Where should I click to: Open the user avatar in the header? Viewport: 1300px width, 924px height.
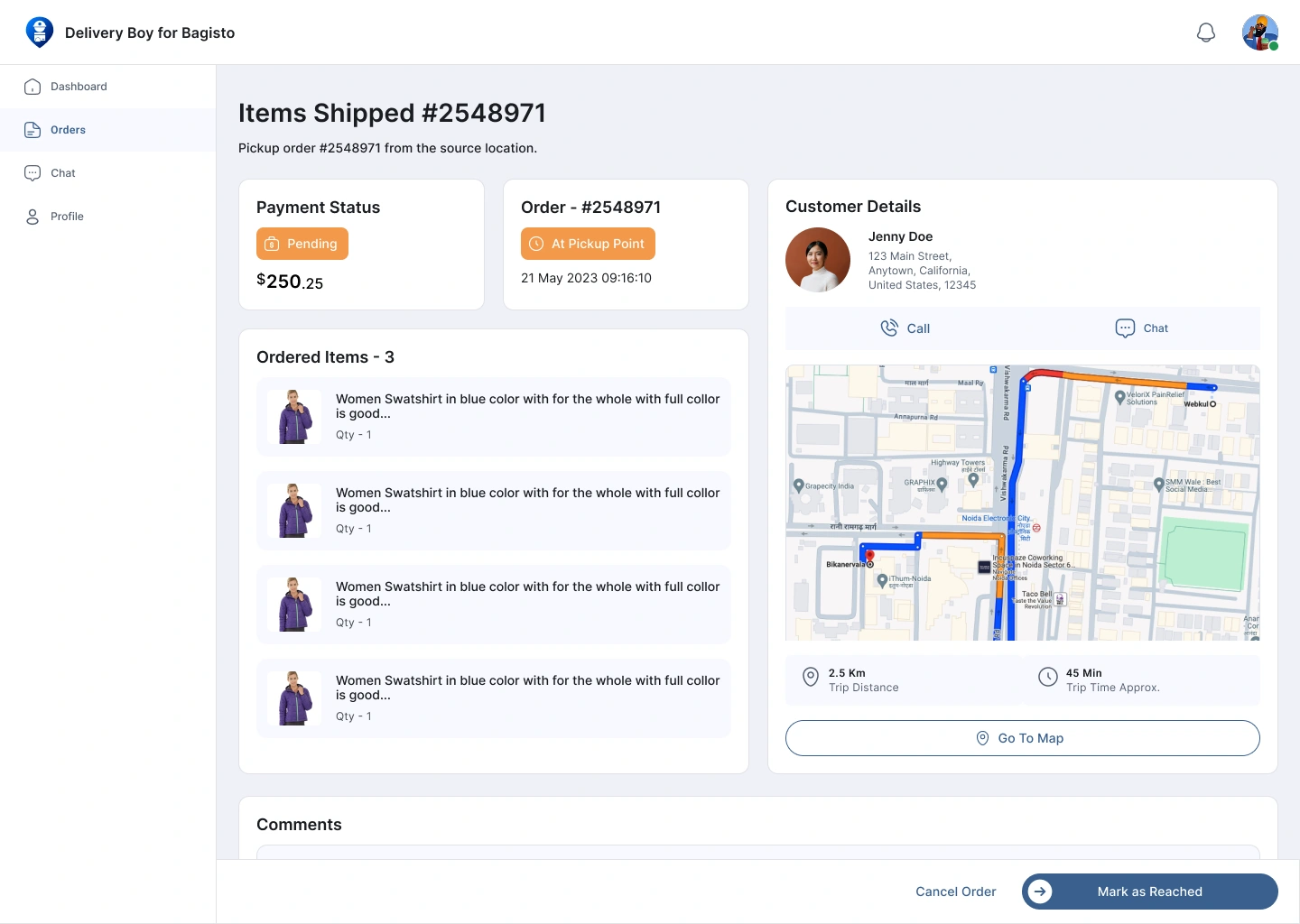[x=1260, y=32]
